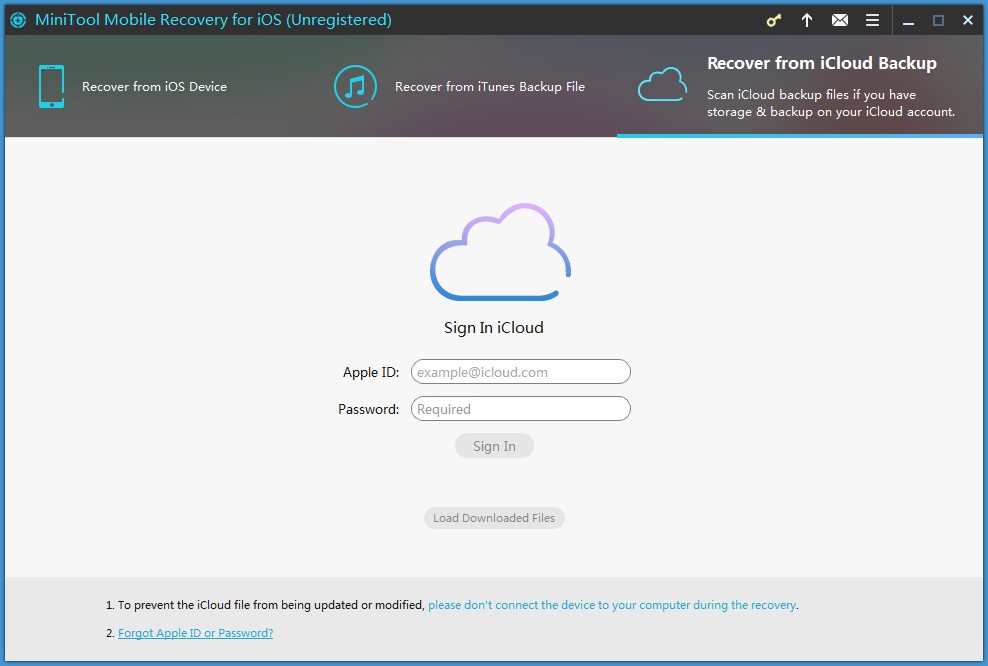Focus the Apple ID input field

coord(520,372)
